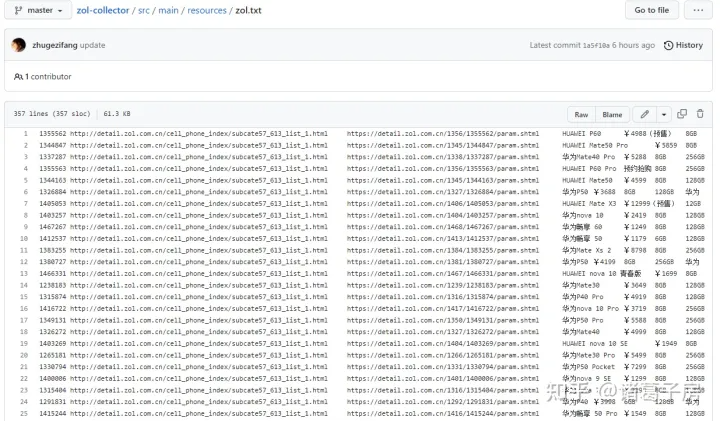Click 'HUAWEI Mate X3' in line 7
Screen dimensions: 720x421
589,203
